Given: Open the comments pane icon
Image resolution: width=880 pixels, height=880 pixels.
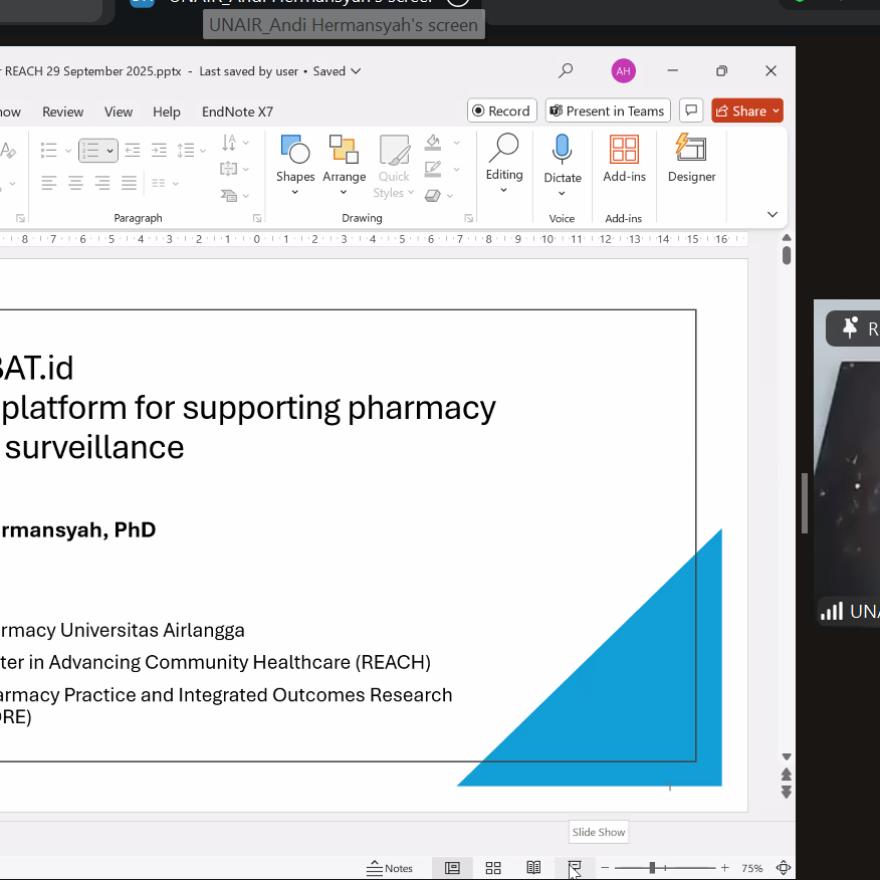Looking at the screenshot, I should pyautogui.click(x=690, y=111).
